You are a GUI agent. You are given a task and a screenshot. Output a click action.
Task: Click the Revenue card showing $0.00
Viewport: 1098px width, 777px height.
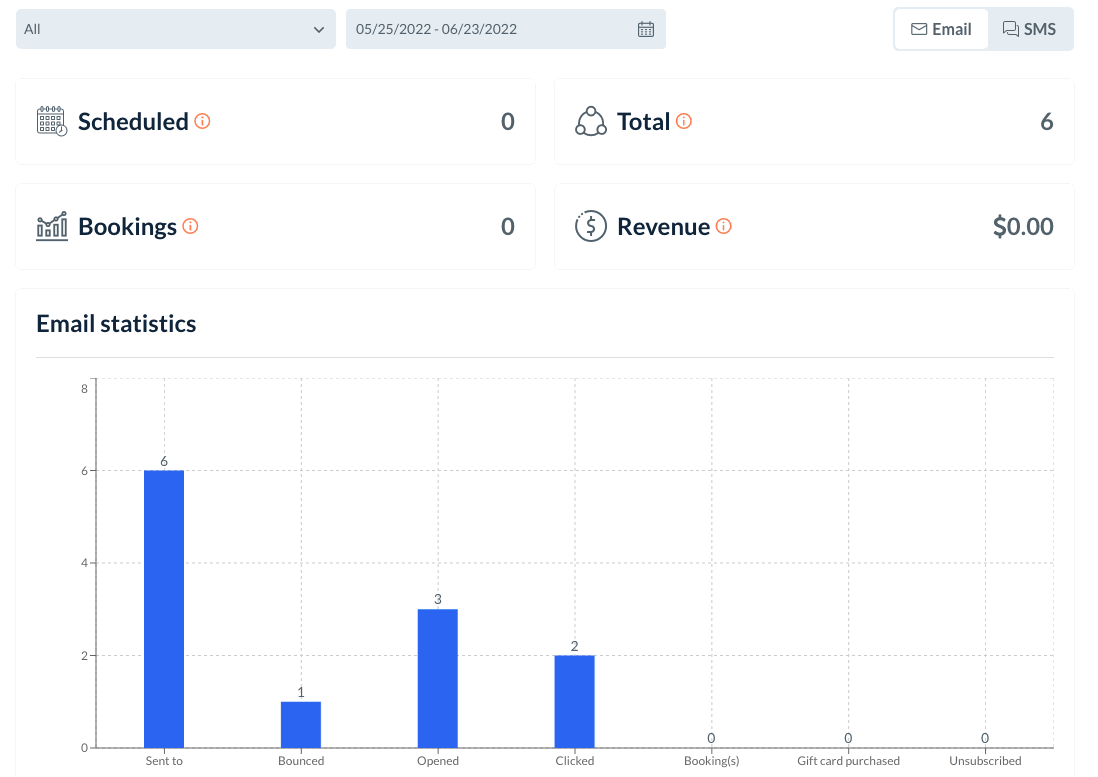coord(814,227)
